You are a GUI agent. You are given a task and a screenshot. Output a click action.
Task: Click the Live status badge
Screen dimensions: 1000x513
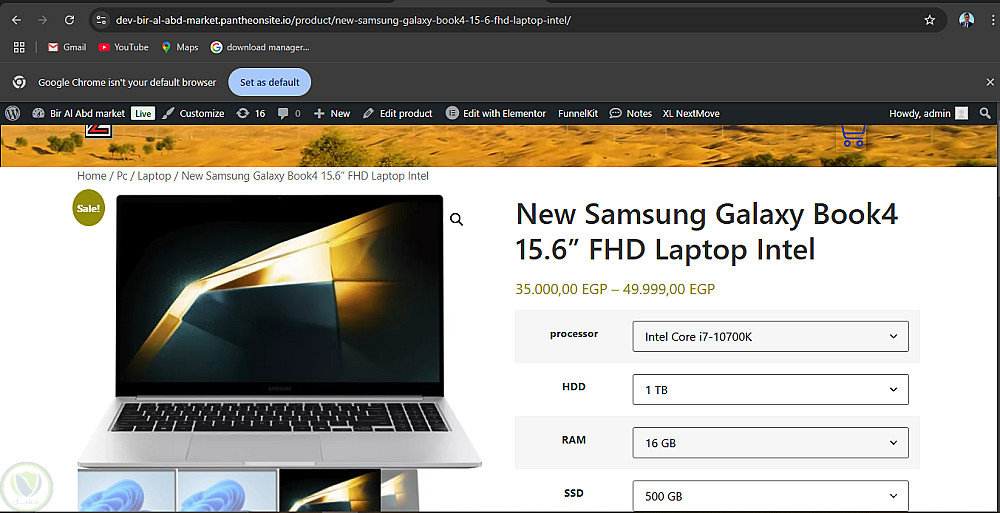[x=143, y=114]
